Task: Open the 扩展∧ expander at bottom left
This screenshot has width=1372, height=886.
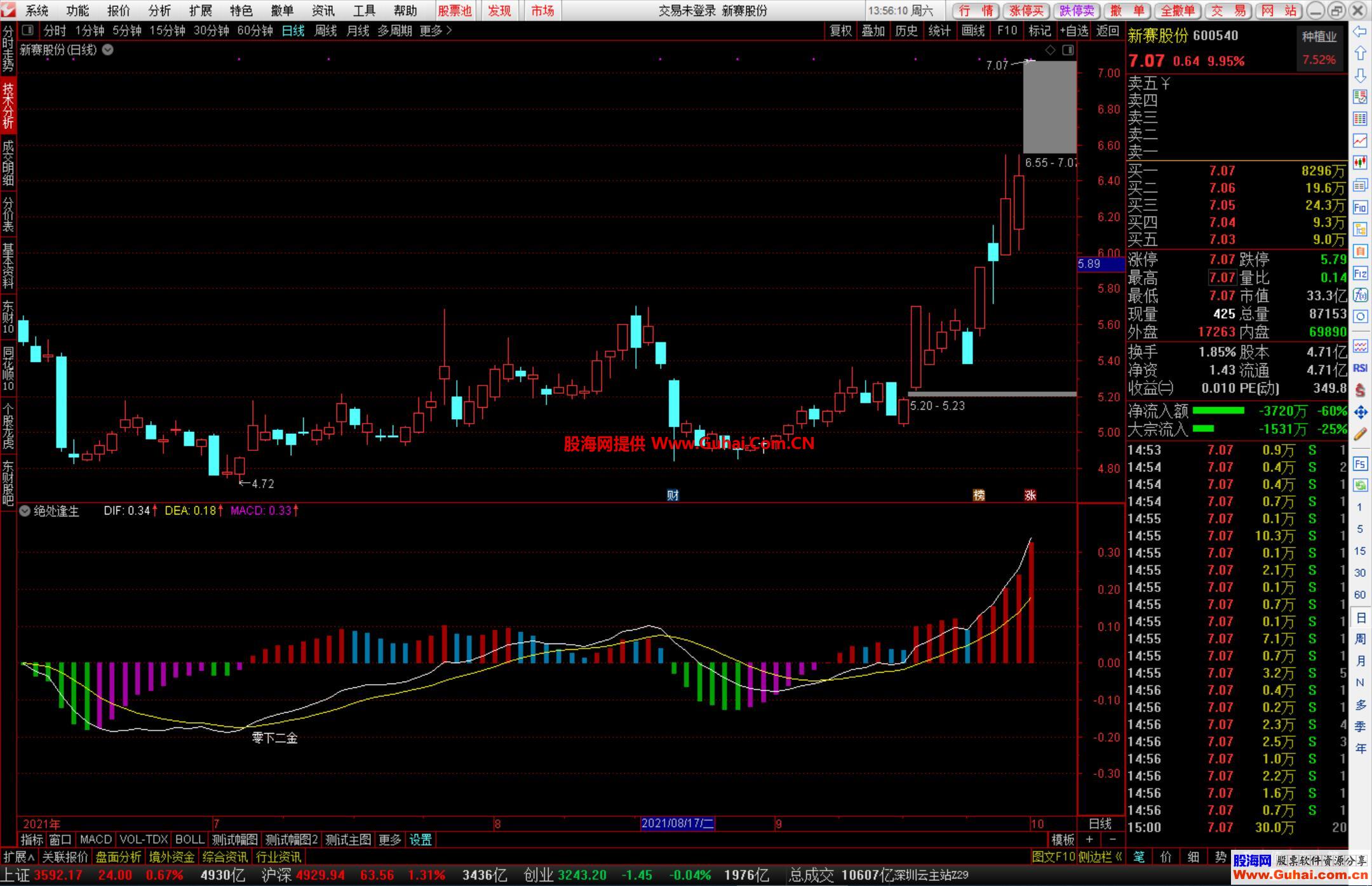Action: (19, 857)
